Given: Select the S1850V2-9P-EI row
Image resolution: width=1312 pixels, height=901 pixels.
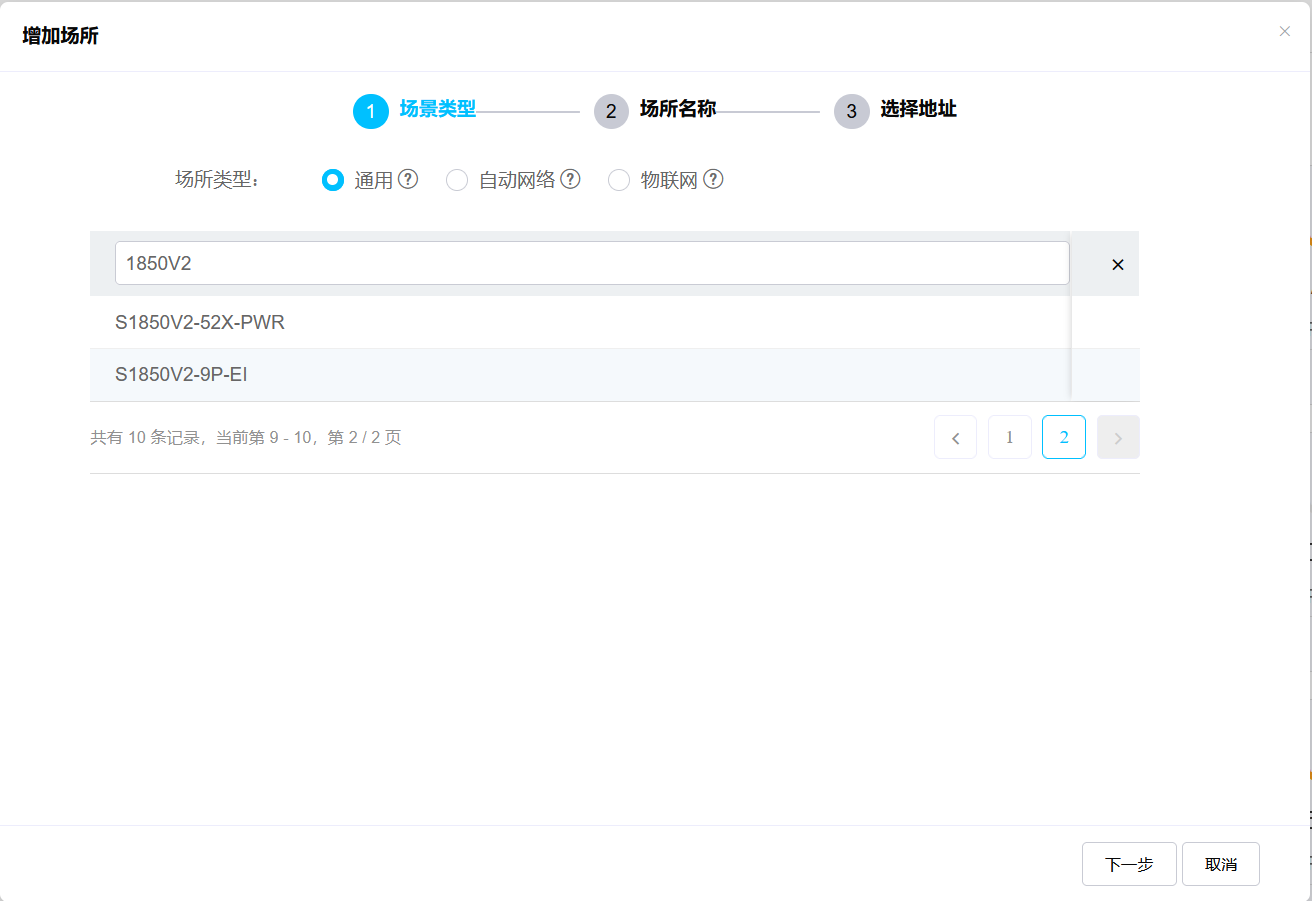Looking at the screenshot, I should click(614, 375).
